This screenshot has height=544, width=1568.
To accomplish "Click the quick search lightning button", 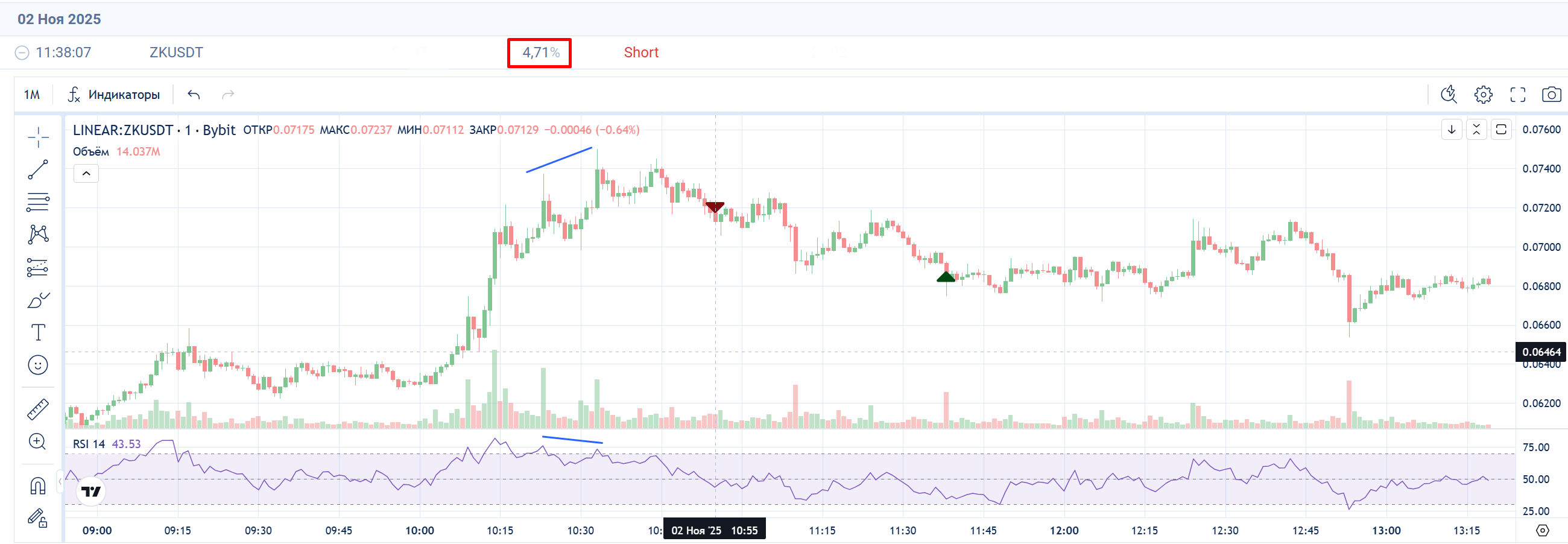I will click(1449, 94).
